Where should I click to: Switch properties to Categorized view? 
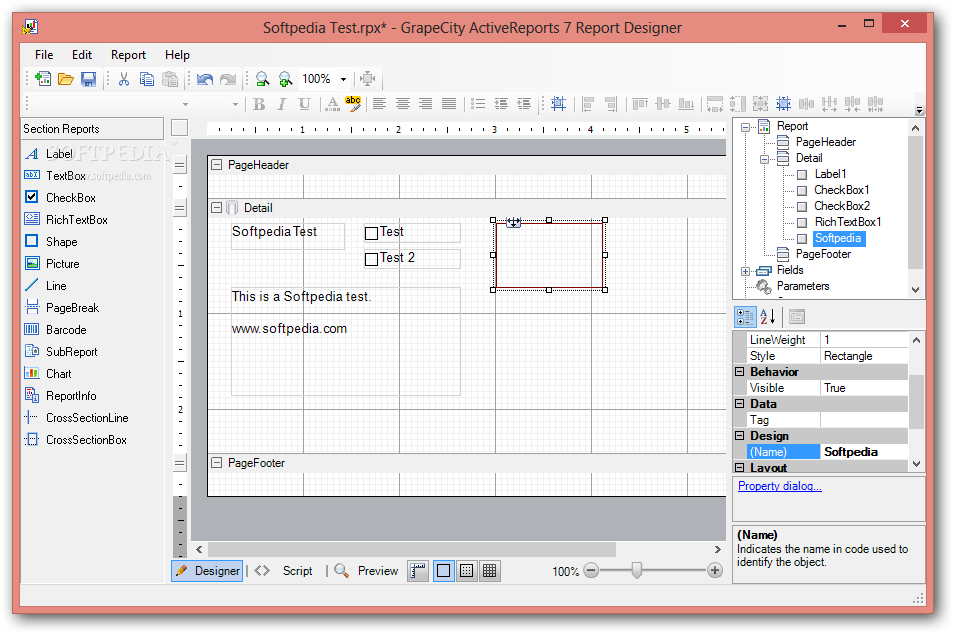(x=745, y=317)
